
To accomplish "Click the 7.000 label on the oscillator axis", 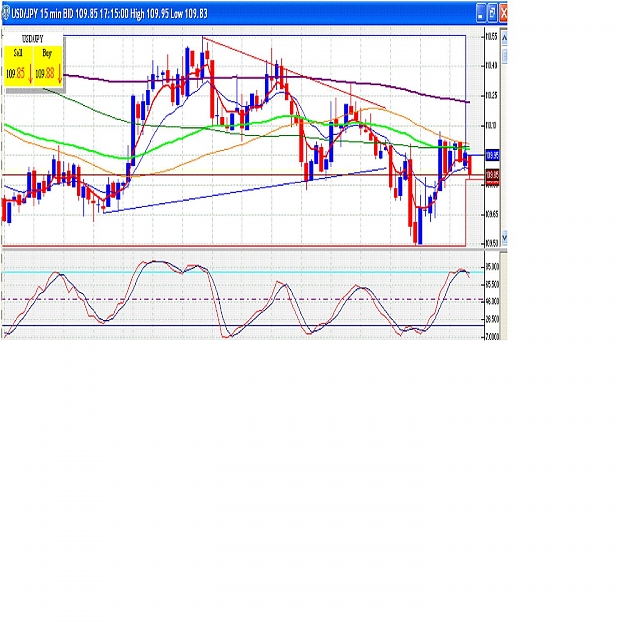I will pos(493,336).
